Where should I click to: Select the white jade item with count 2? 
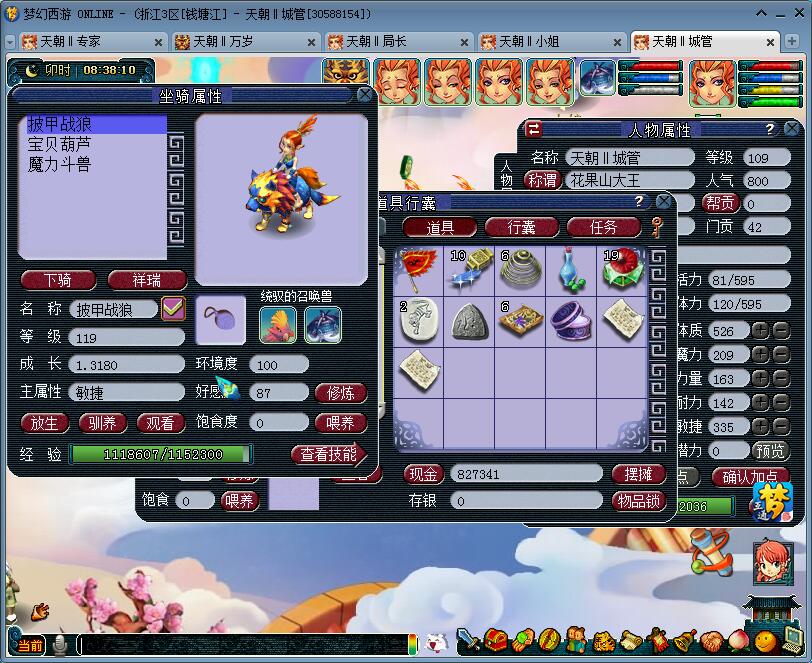tap(418, 321)
